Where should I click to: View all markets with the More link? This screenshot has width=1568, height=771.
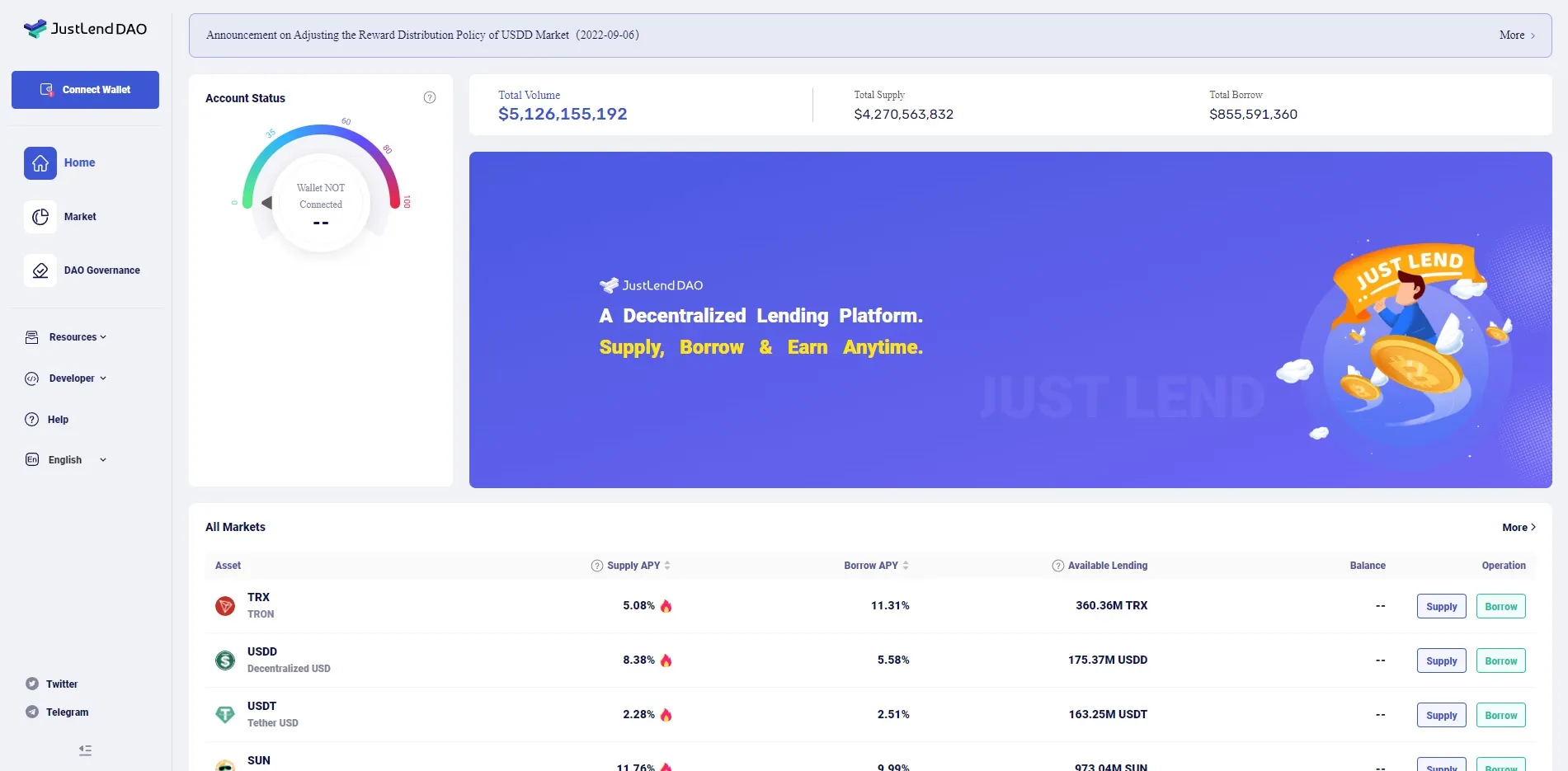[x=1519, y=527]
